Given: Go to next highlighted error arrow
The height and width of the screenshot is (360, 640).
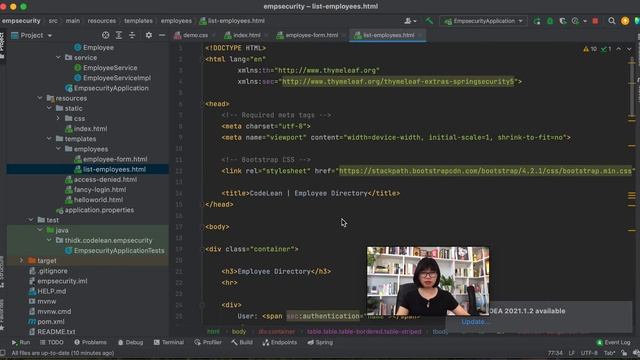Looking at the screenshot, I should pos(629,49).
